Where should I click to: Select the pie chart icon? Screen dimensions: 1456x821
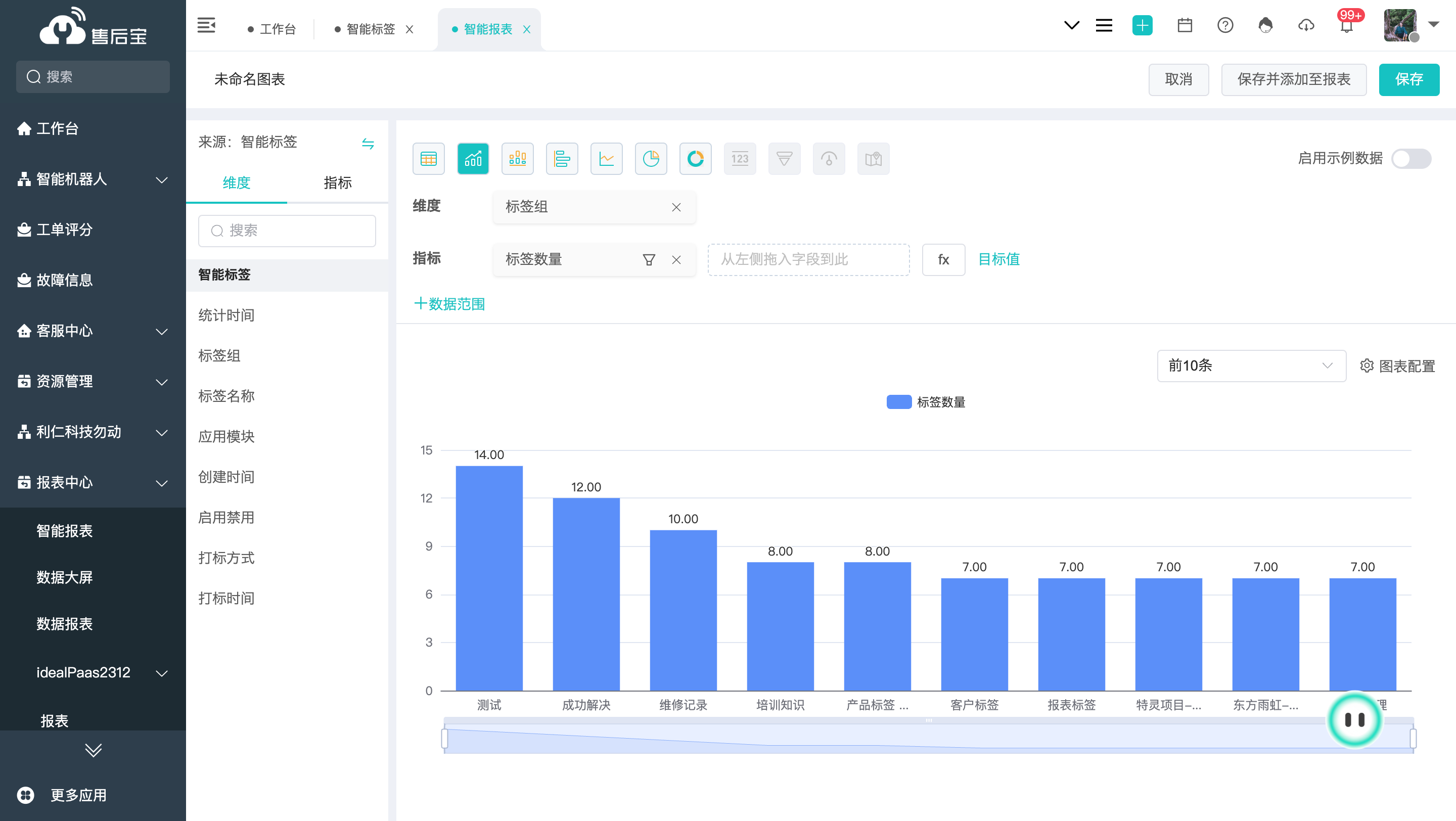[651, 159]
